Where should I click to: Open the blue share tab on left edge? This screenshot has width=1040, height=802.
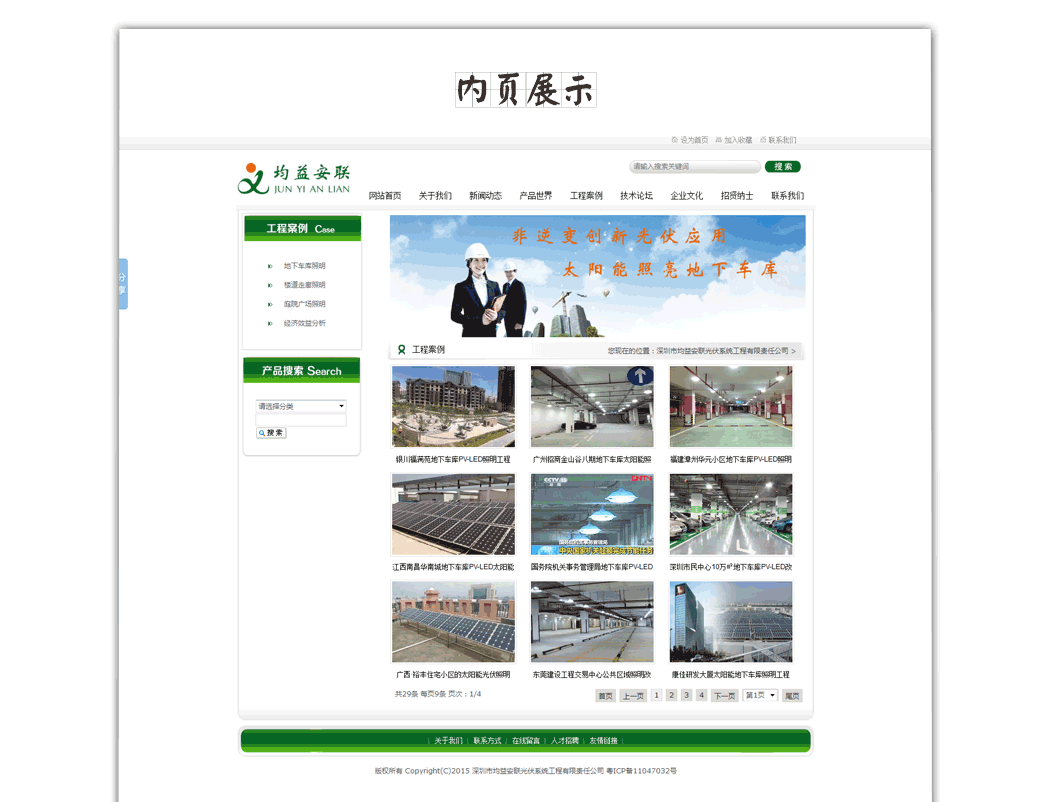click(123, 283)
